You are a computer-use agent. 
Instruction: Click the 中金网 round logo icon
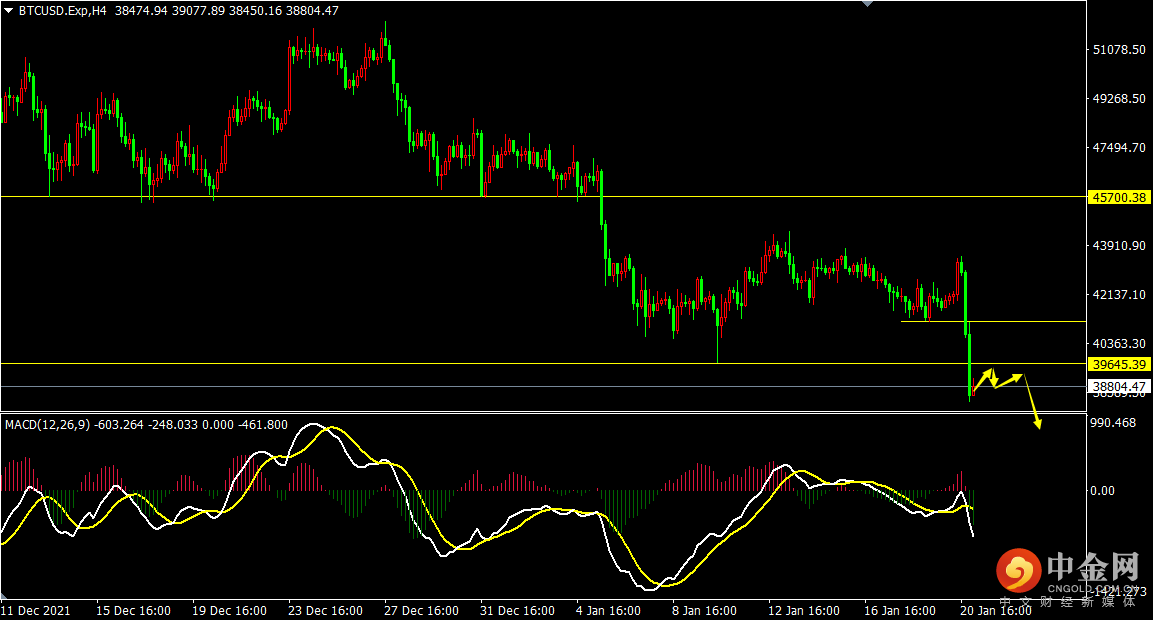pyautogui.click(x=1017, y=572)
